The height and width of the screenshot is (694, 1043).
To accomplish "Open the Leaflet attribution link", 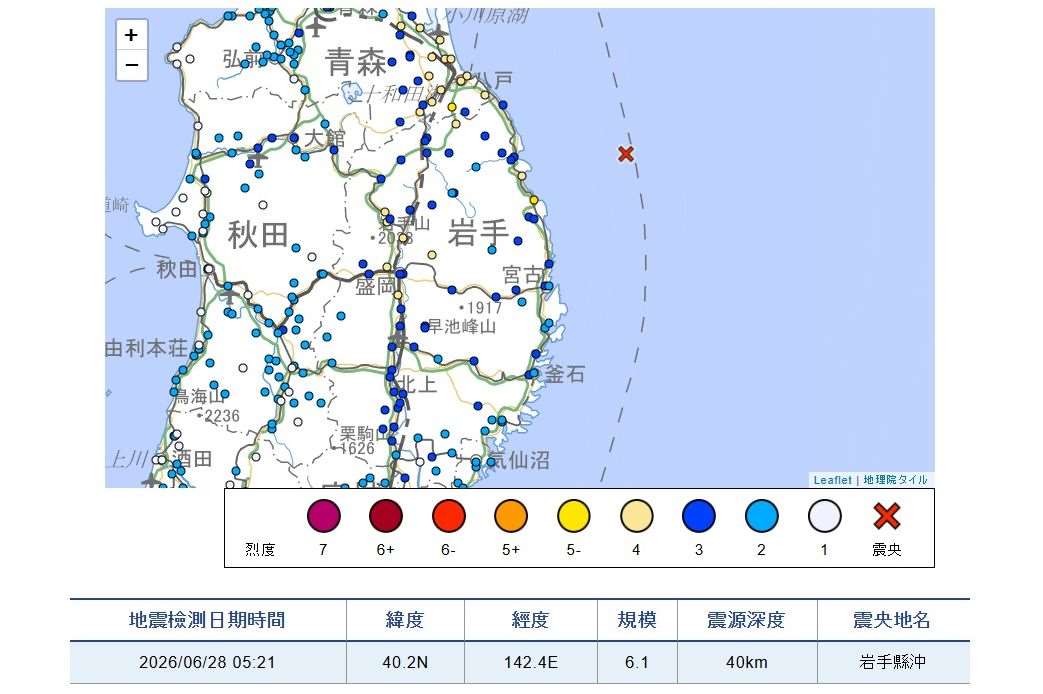I will [x=832, y=480].
